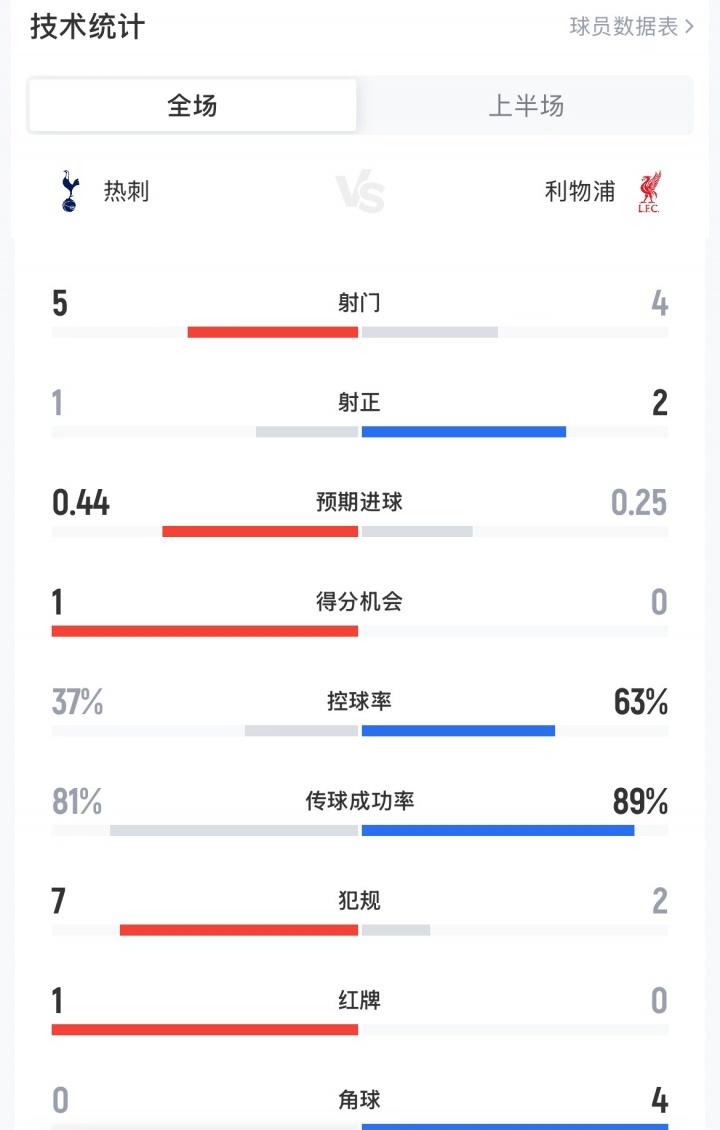Screen dimensions: 720x1130
Task: Tap the VS matchup icon
Action: [360, 191]
